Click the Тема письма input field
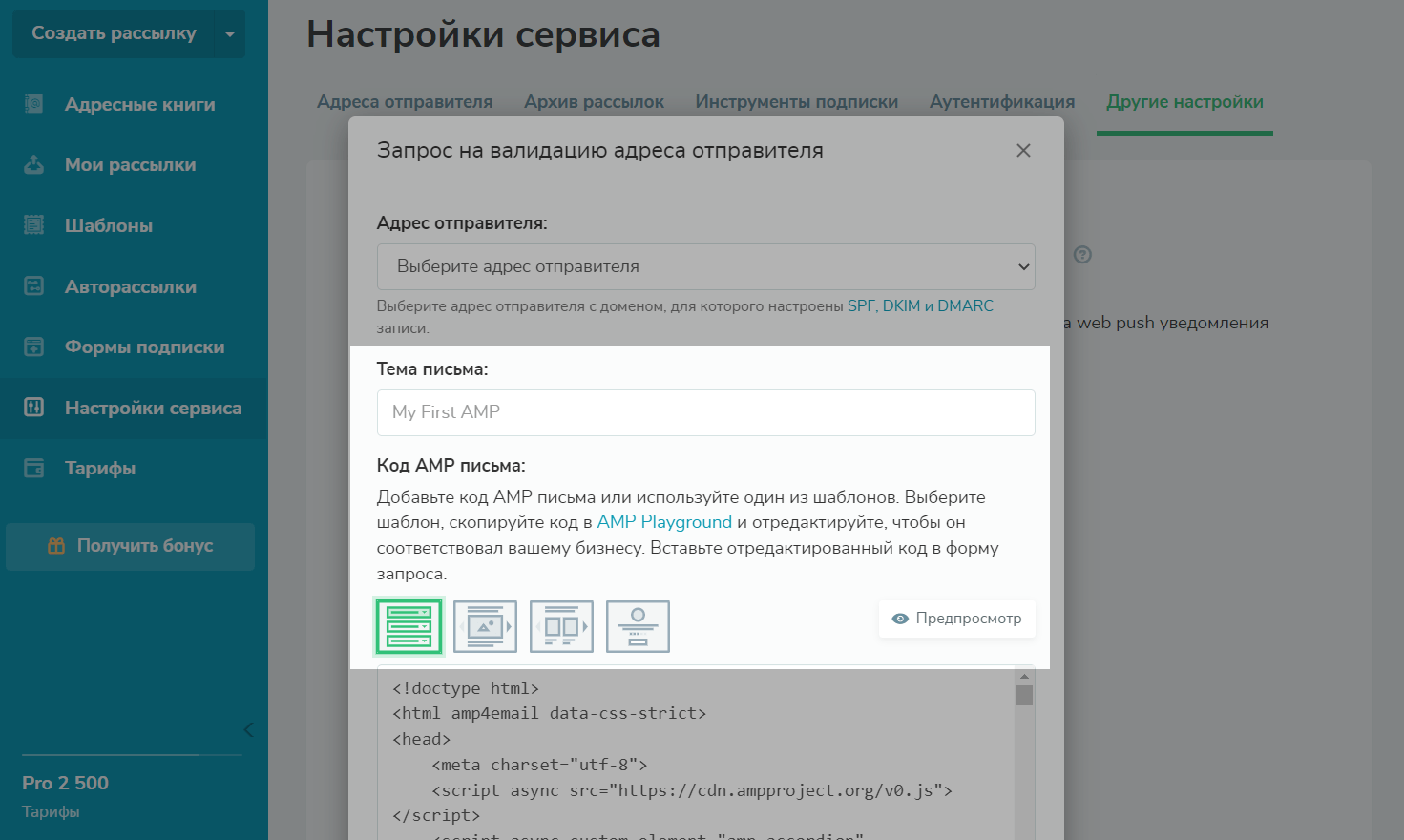 point(705,412)
